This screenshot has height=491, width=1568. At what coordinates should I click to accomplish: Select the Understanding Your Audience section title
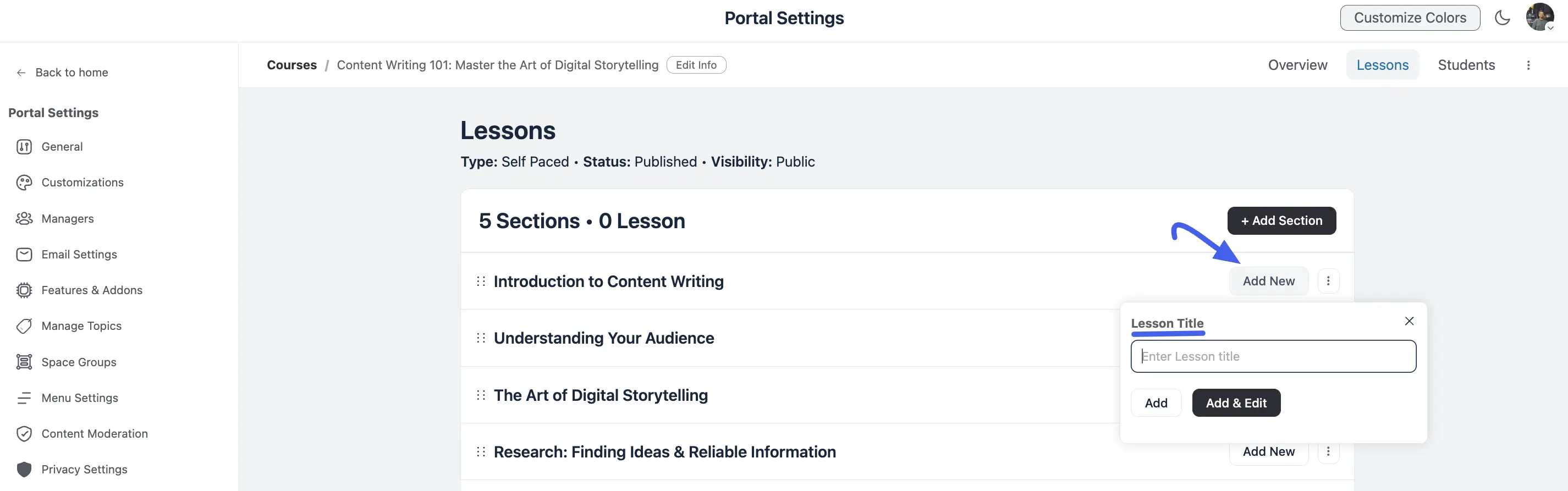(x=604, y=338)
